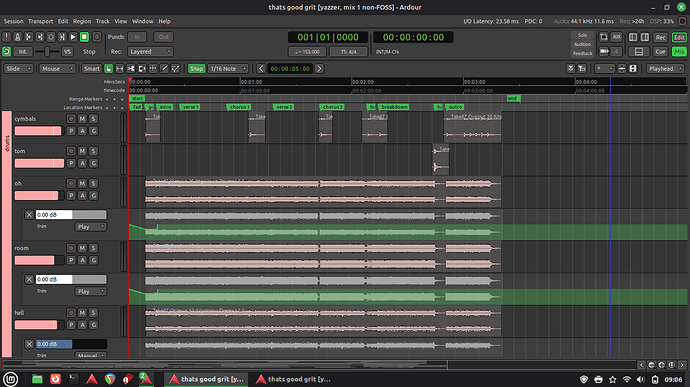690x387 pixels.
Task: Solo the tom track
Action: [x=93, y=151]
